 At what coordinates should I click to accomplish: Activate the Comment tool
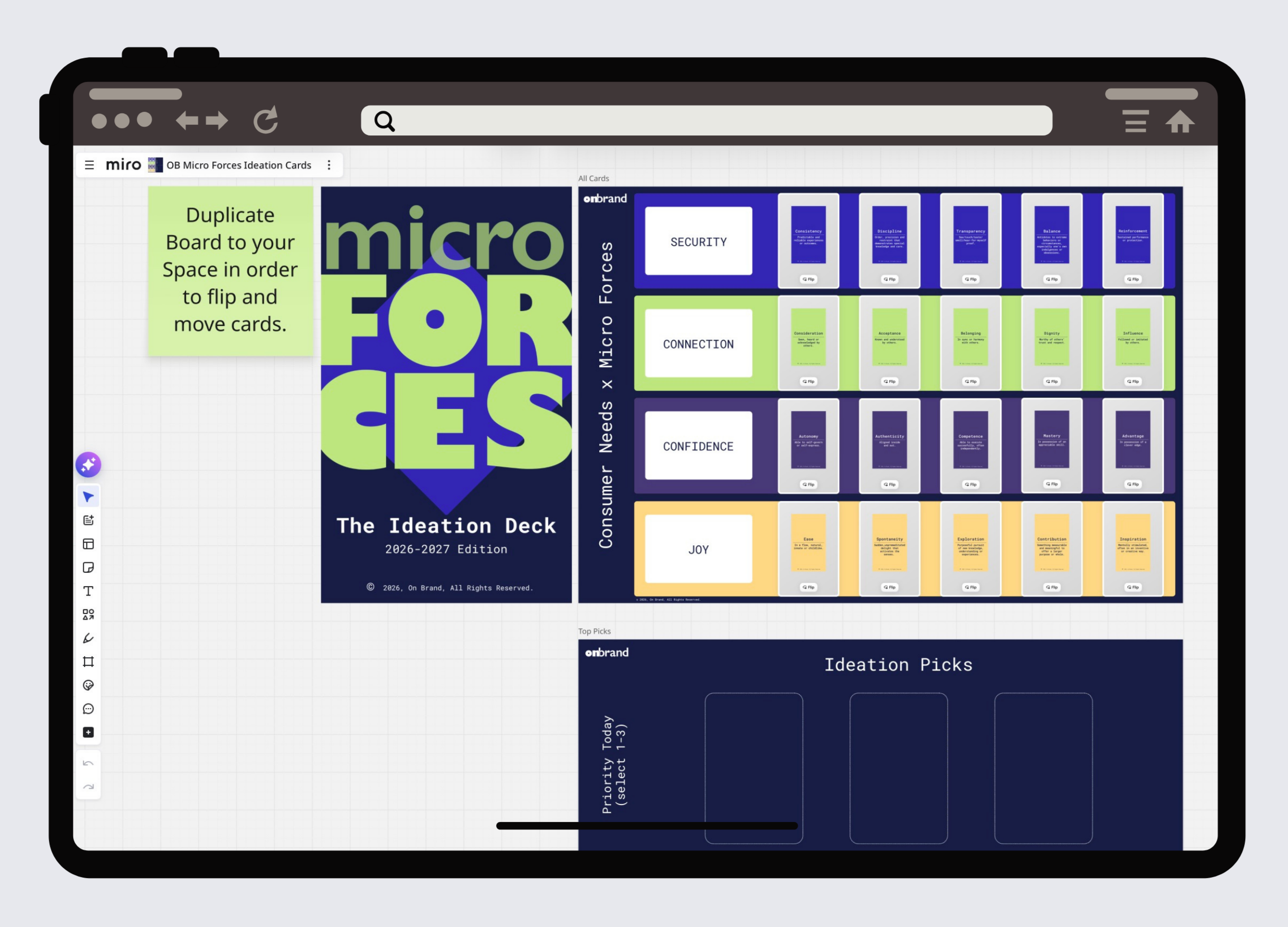[x=88, y=709]
